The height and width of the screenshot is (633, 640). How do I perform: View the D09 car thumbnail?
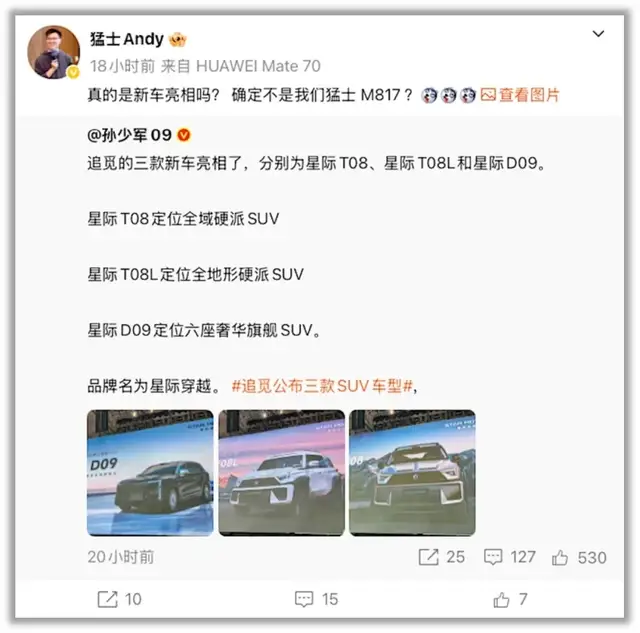[x=150, y=473]
